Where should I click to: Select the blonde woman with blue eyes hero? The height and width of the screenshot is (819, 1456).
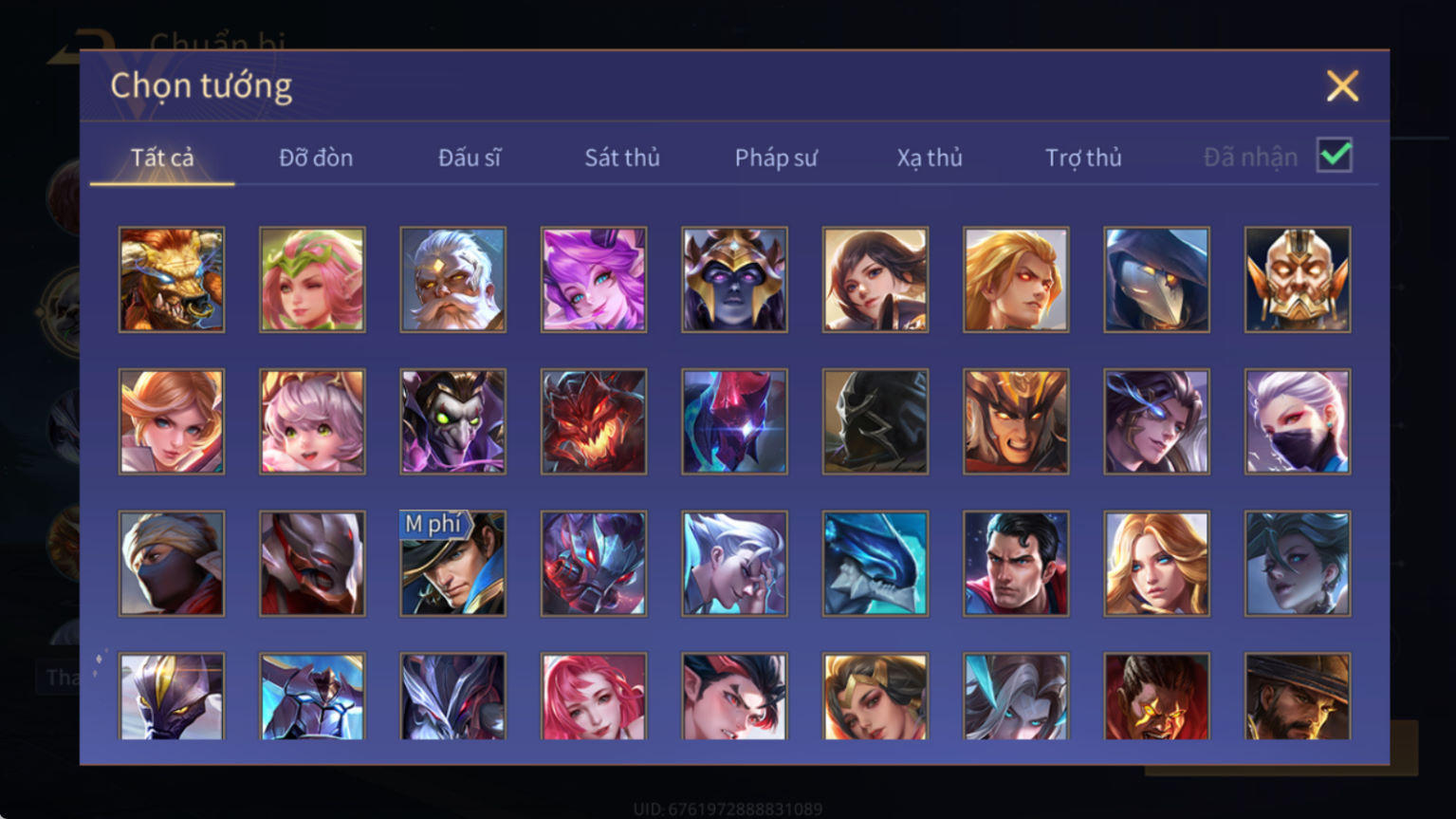[1156, 564]
